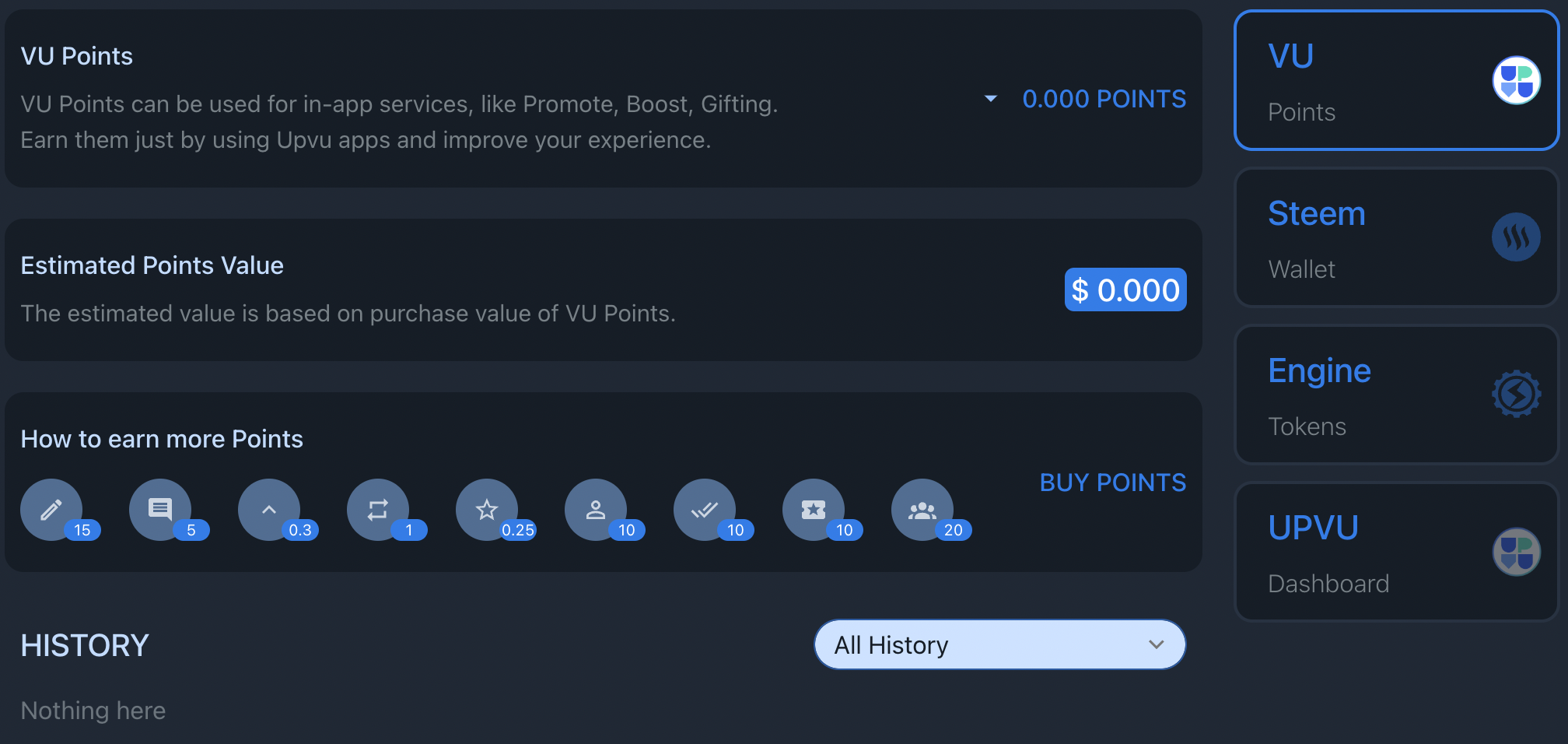Click the Steem logo icon
The image size is (1568, 744).
[1516, 237]
